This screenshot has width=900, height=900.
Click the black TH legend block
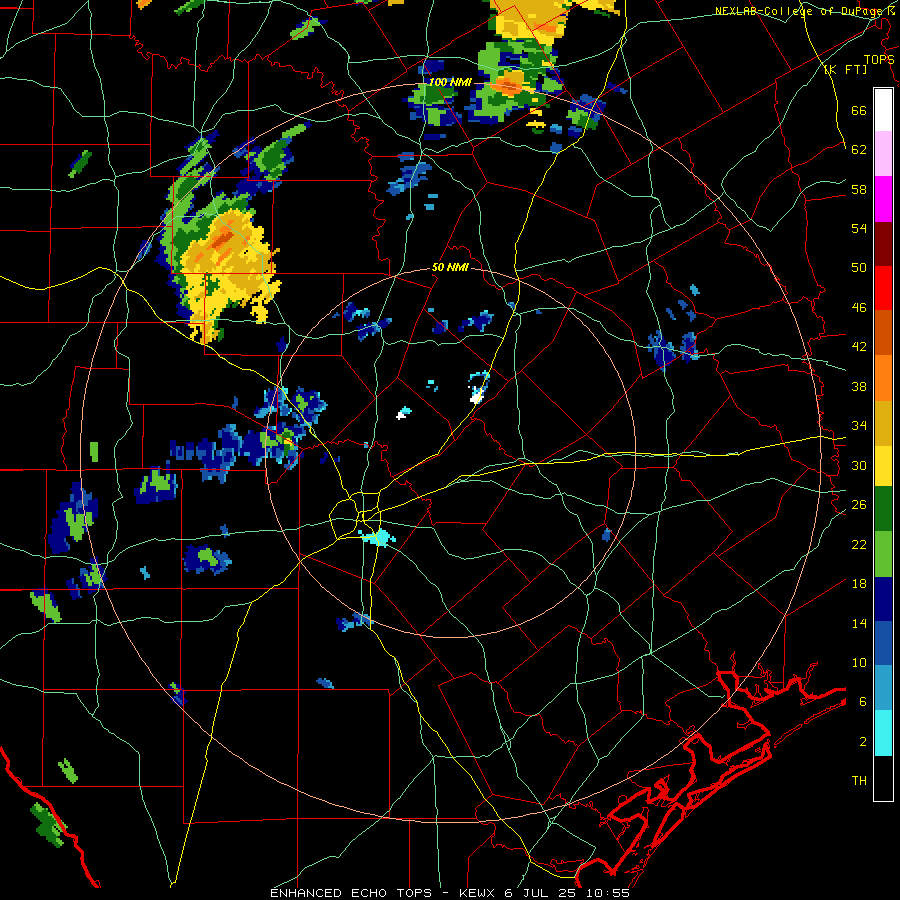883,778
